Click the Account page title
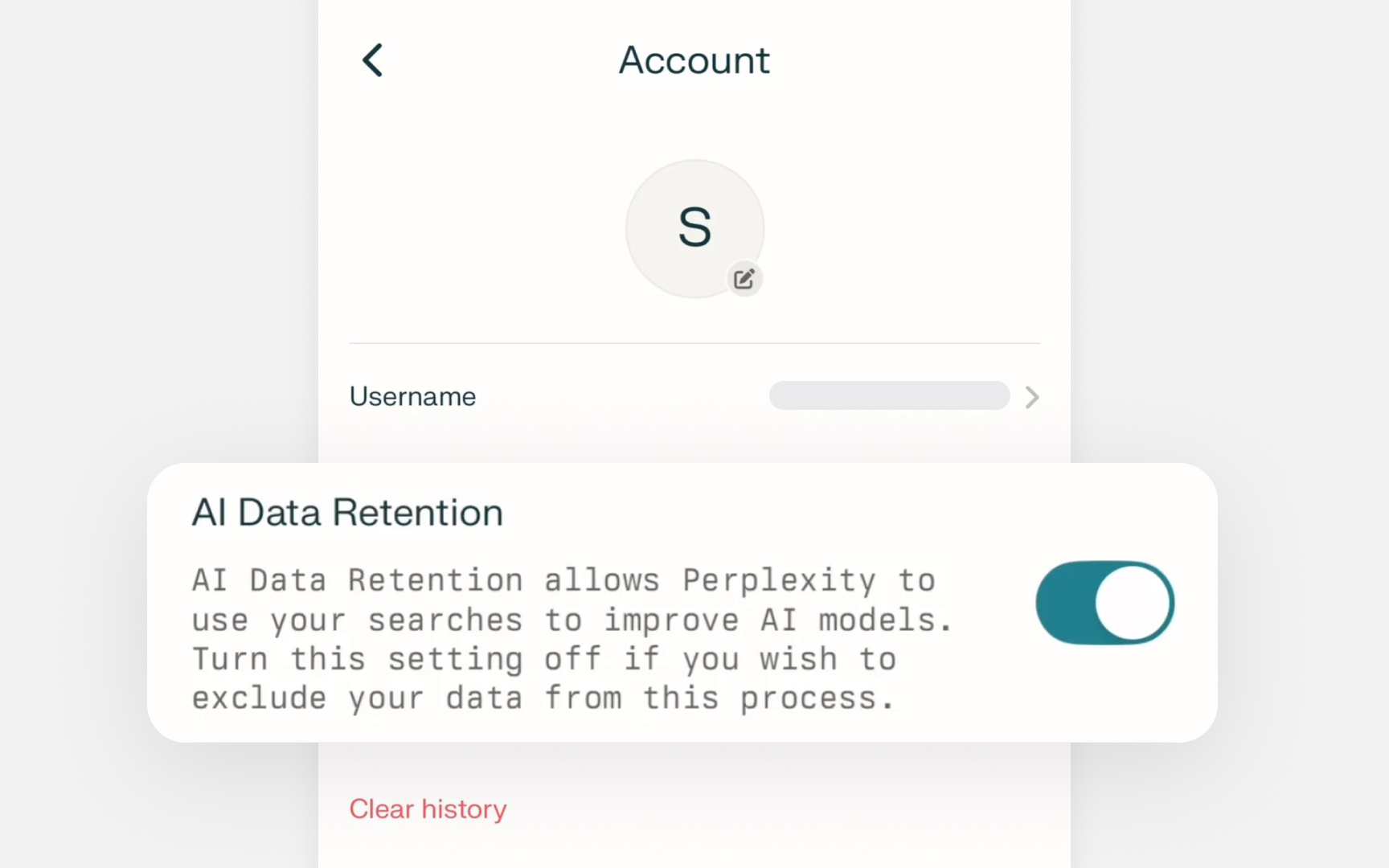The image size is (1389, 868). [694, 60]
